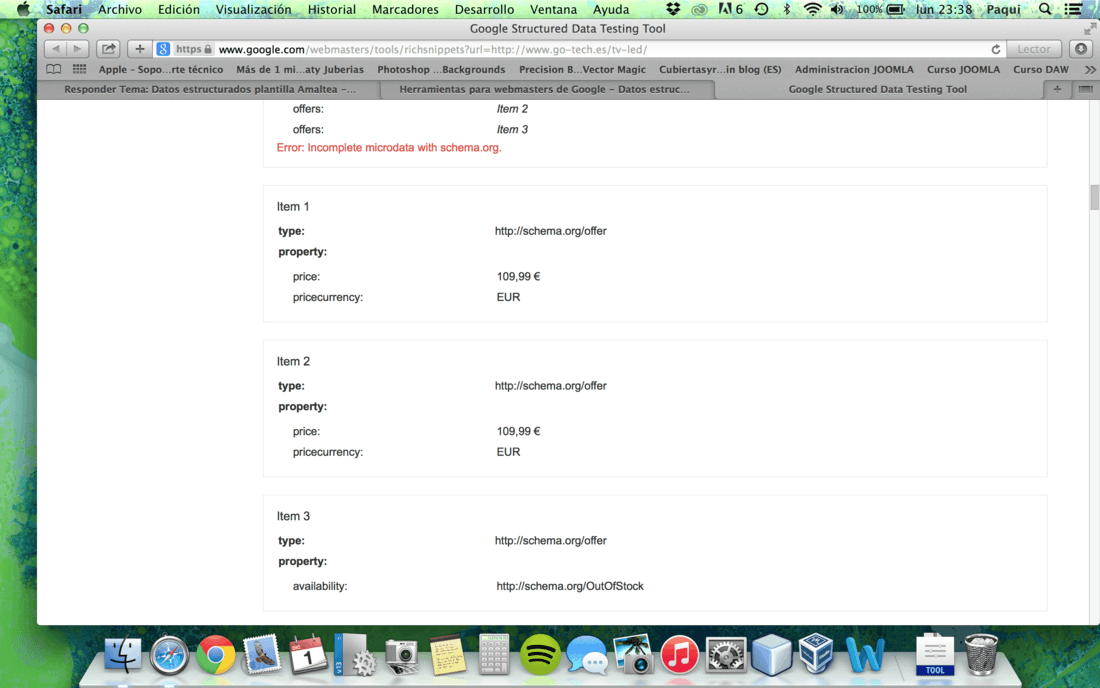Open the Archivo menu

coord(120,9)
